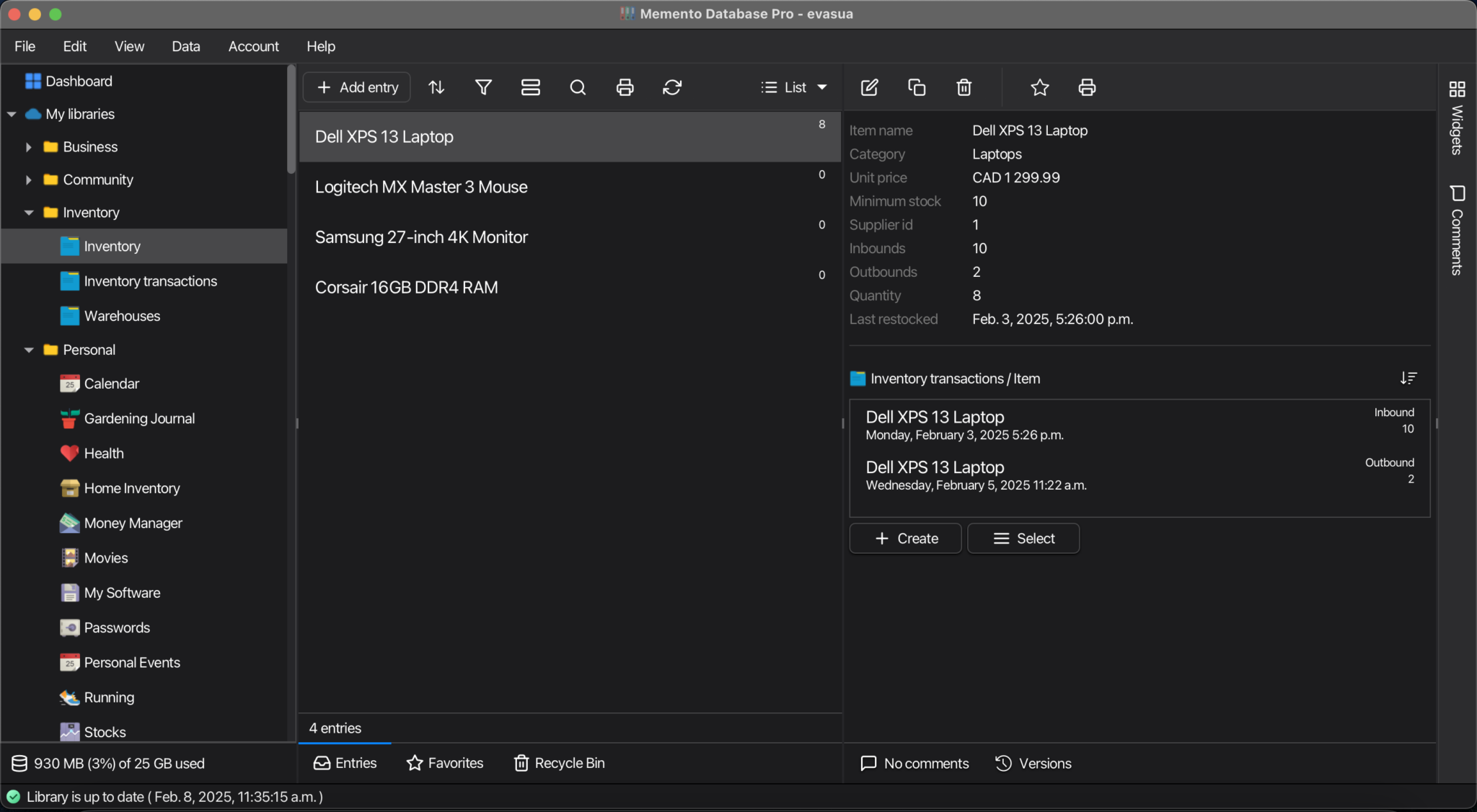This screenshot has height=812, width=1477.
Task: Open the Widgets side panel
Action: 1457,118
